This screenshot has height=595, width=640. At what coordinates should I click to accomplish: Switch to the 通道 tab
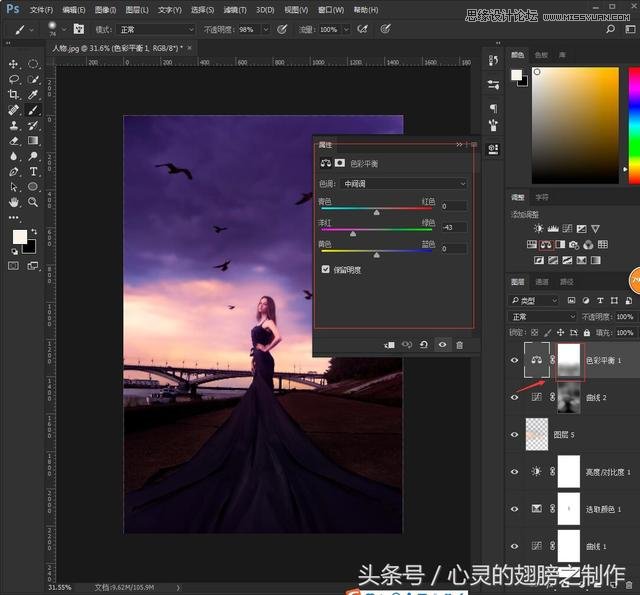pos(542,282)
